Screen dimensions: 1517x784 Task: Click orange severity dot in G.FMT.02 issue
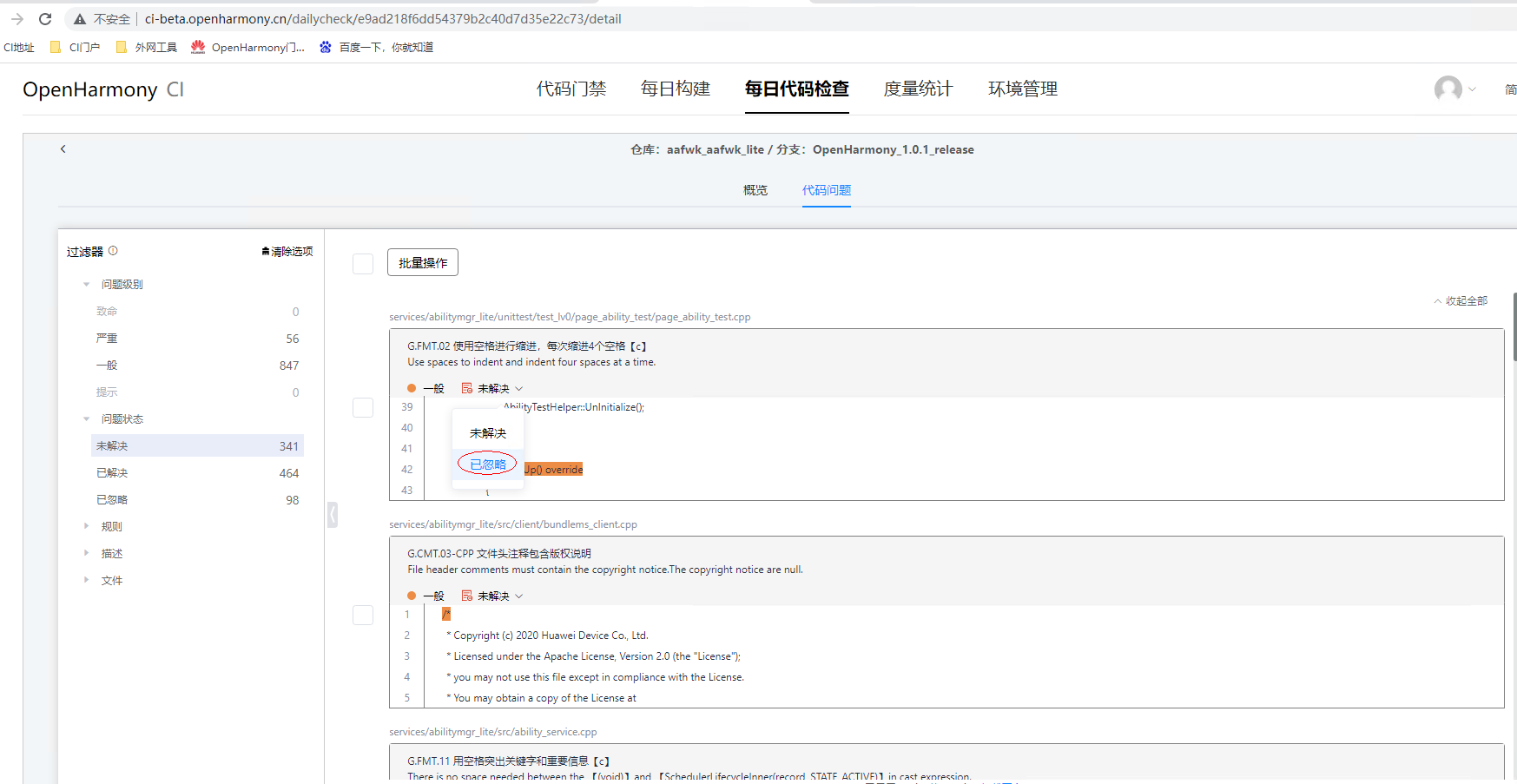(412, 388)
